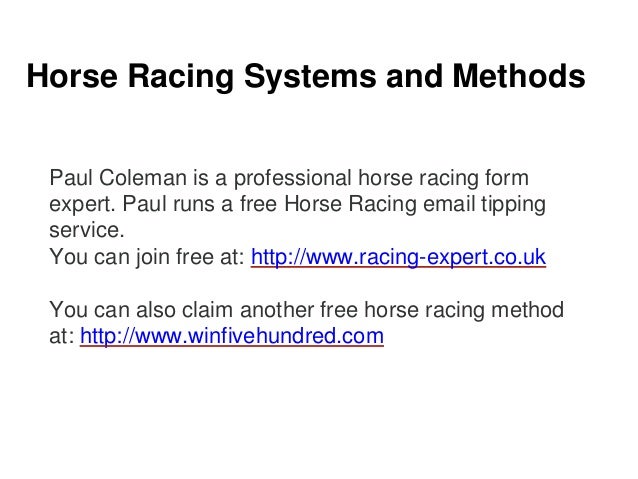Click the word 'and' in the title

(414, 76)
